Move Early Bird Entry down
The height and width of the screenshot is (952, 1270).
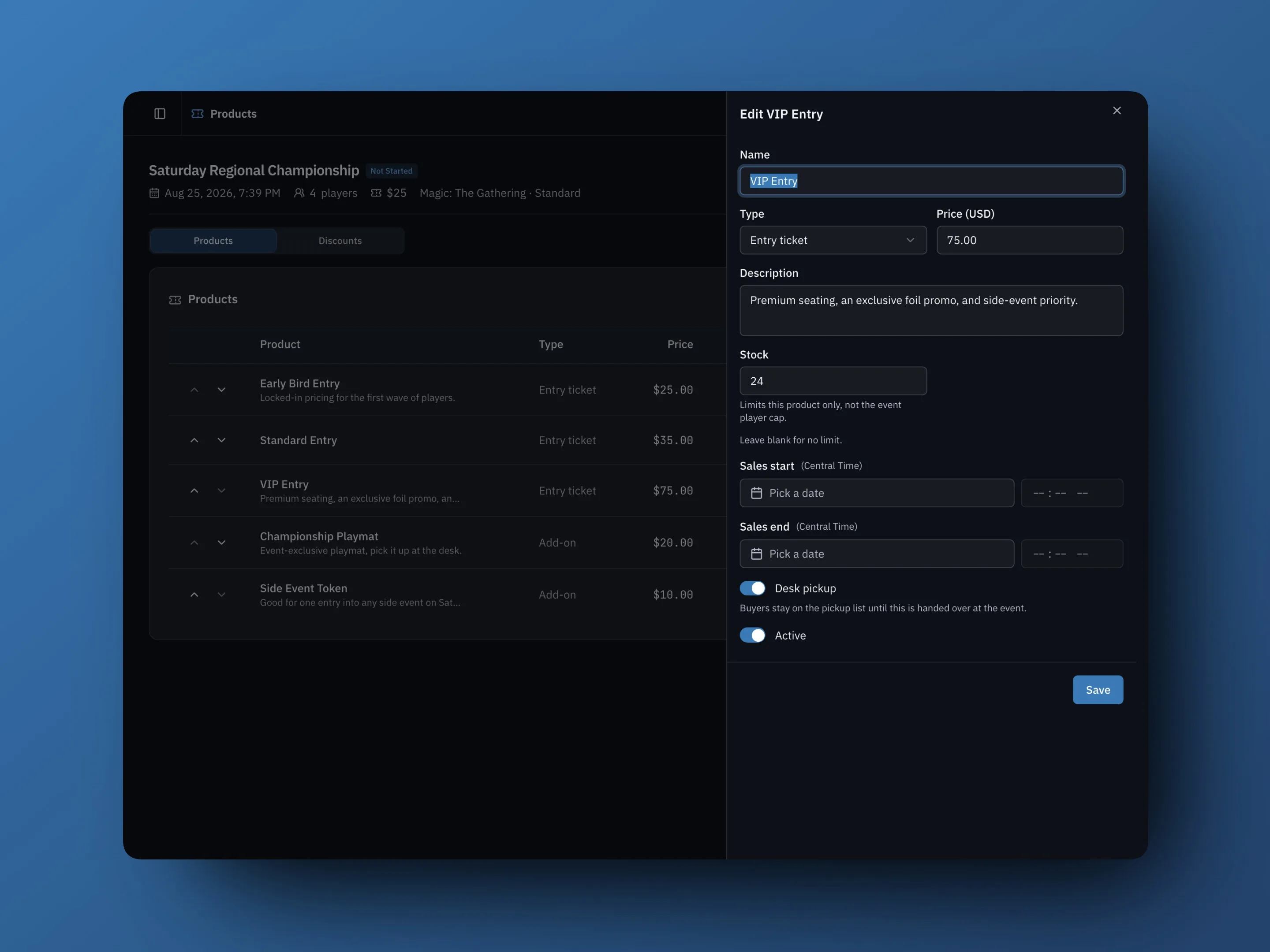pos(221,390)
